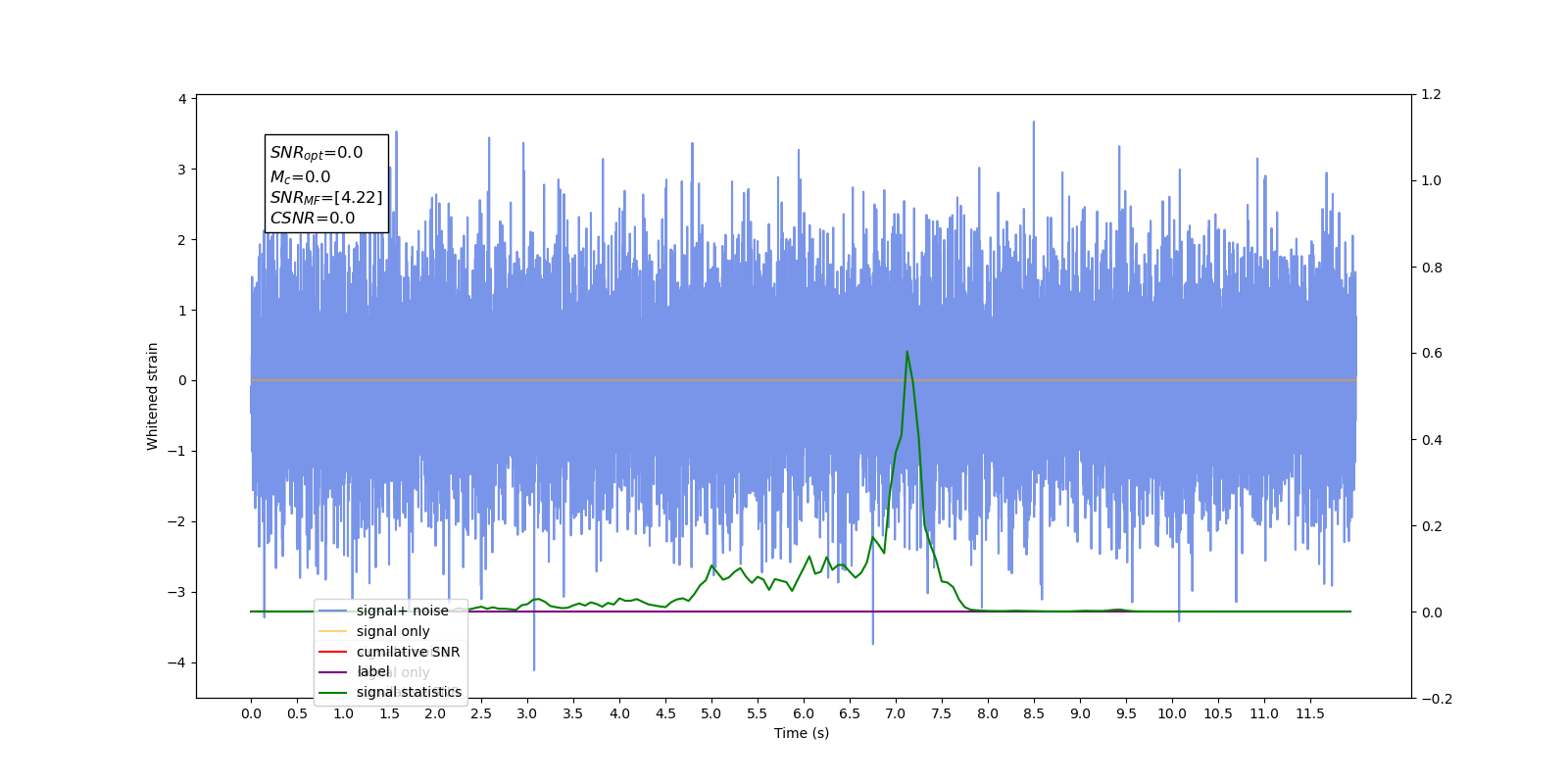
Task: Click the time-axis tick label 3.5
Action: 573,713
